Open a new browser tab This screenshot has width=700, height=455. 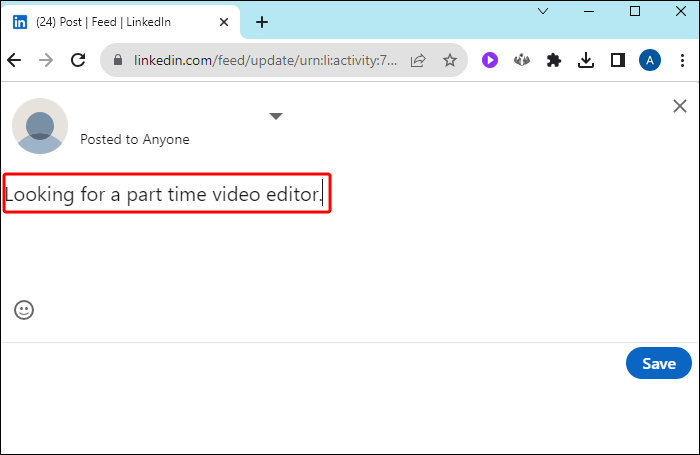pos(262,22)
